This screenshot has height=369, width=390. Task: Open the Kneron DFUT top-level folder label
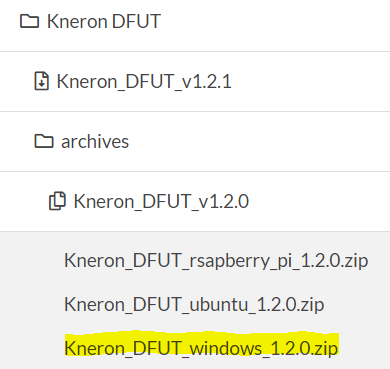coord(104,21)
